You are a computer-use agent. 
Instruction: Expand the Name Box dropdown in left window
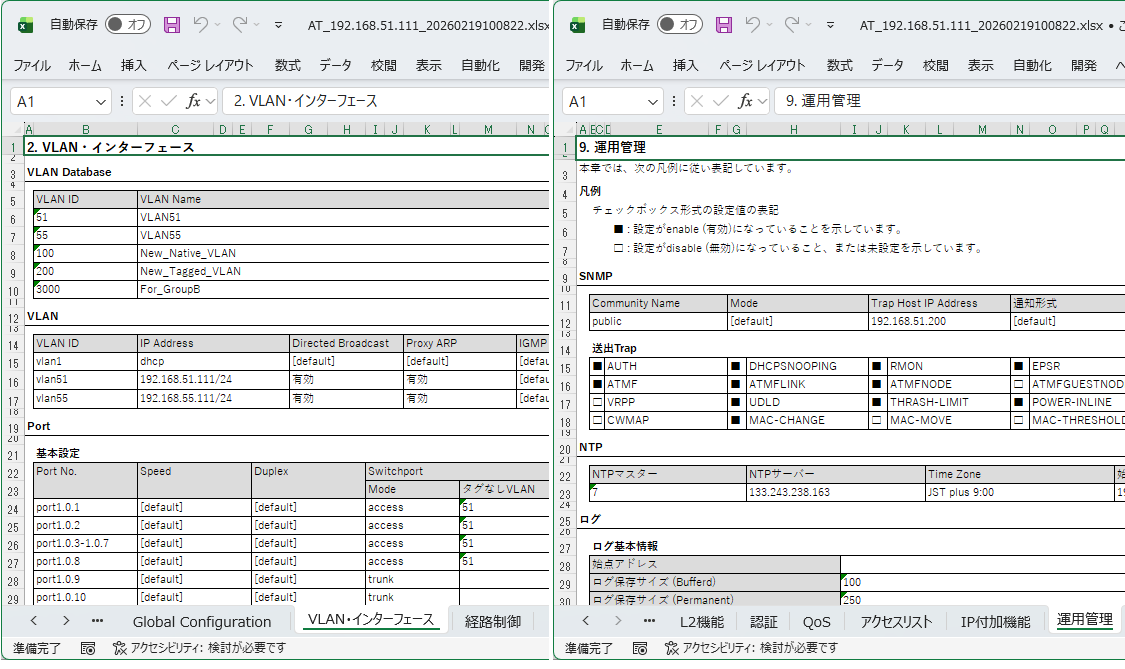coord(101,101)
